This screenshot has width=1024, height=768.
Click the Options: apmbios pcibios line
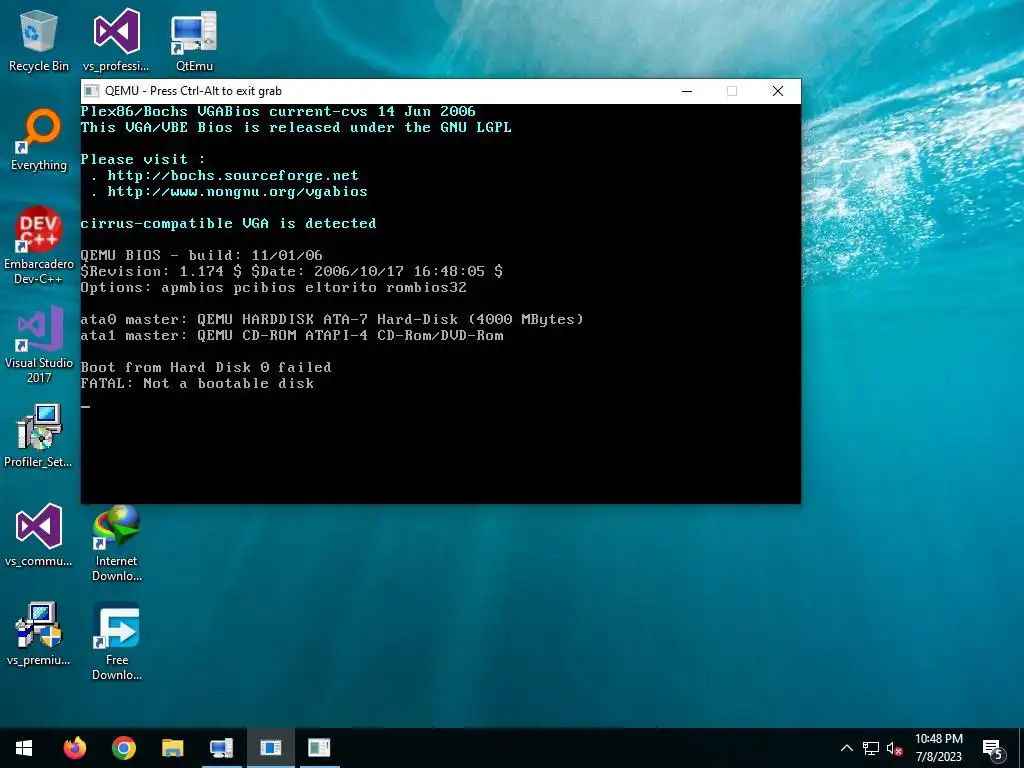(274, 287)
